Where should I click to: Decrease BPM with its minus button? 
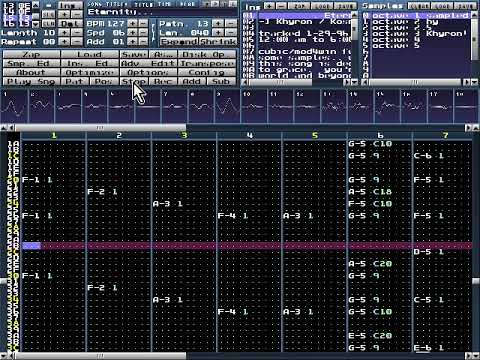click(143, 24)
